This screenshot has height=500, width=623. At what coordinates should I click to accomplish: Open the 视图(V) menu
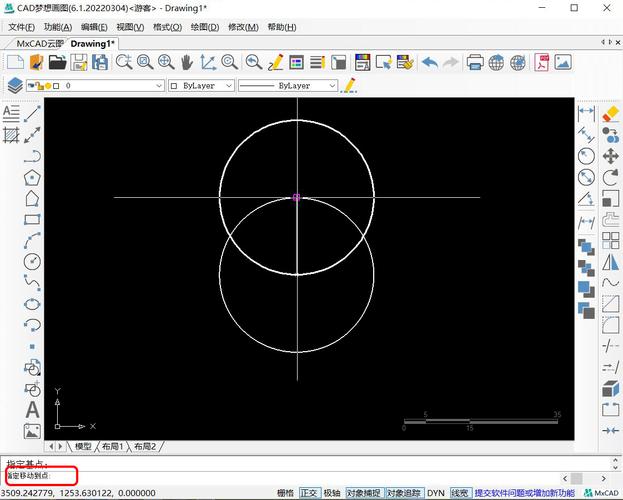click(x=130, y=27)
